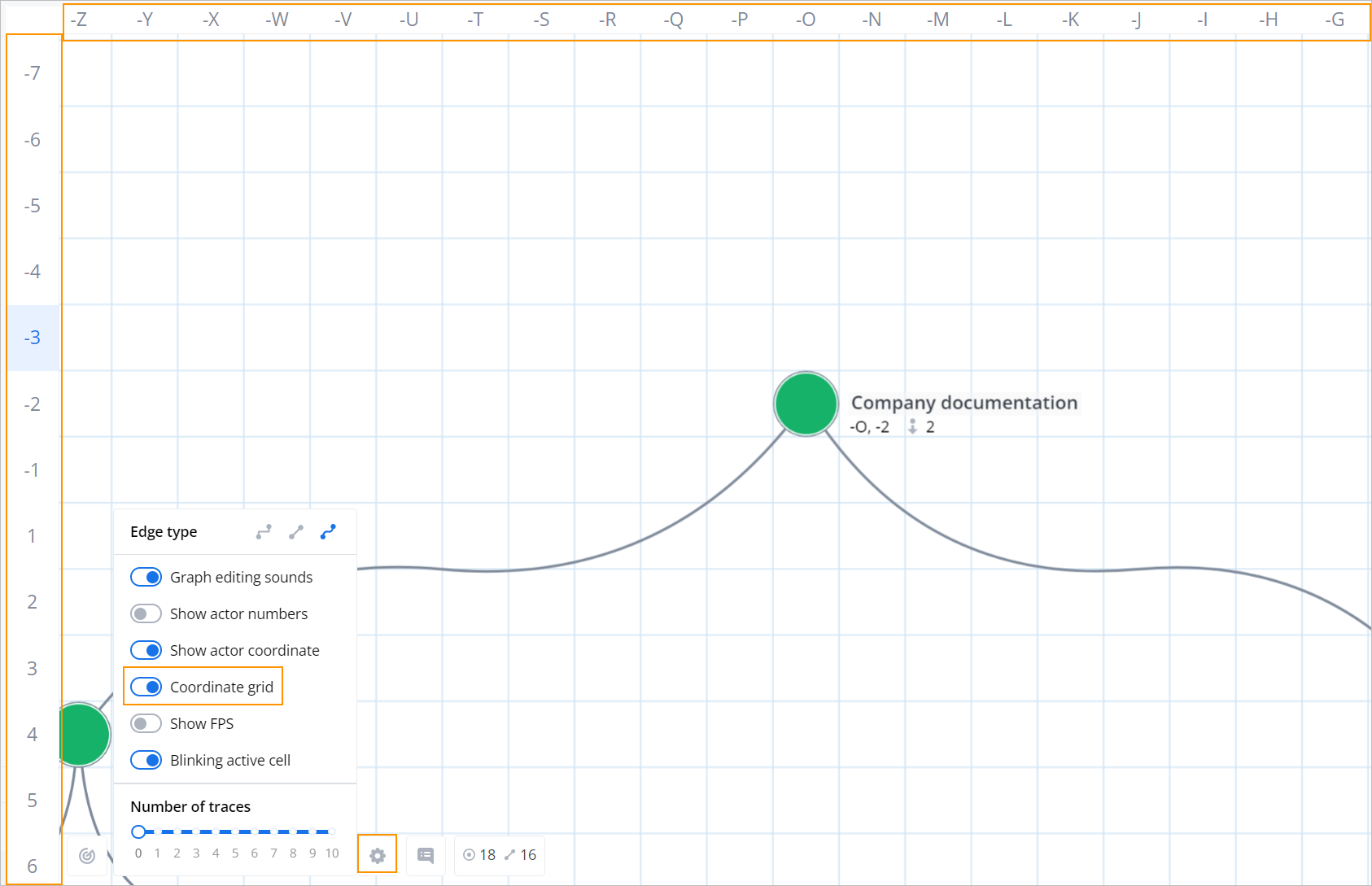
Task: Disable Show actor coordinate
Action: [146, 650]
